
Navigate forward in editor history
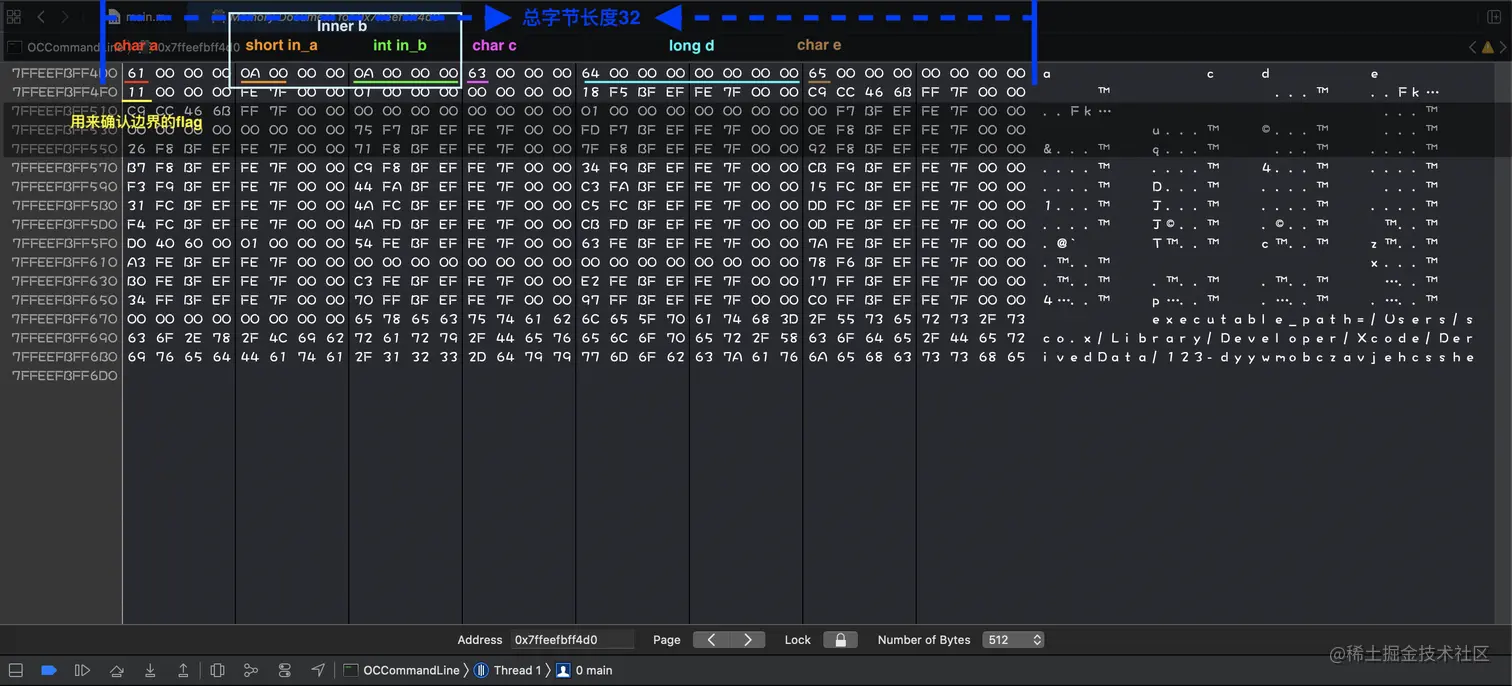65,17
